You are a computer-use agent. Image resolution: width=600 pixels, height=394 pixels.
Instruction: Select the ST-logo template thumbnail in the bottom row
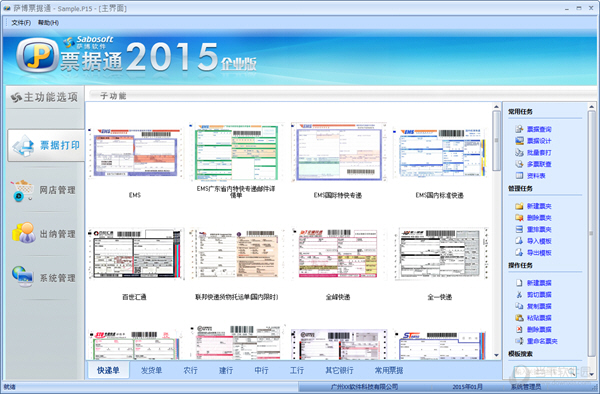coord(440,345)
